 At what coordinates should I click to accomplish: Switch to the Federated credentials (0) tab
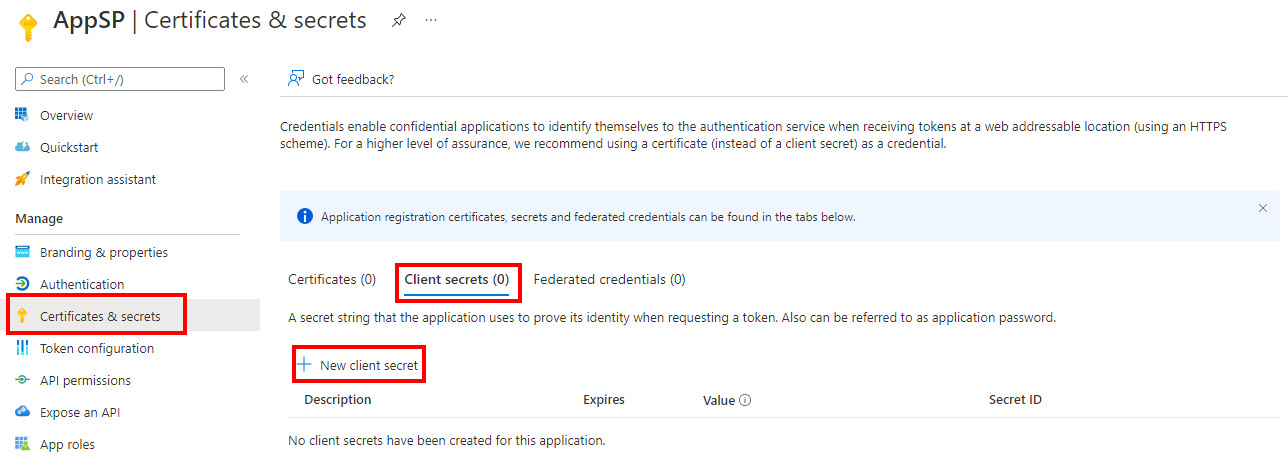(x=610, y=279)
